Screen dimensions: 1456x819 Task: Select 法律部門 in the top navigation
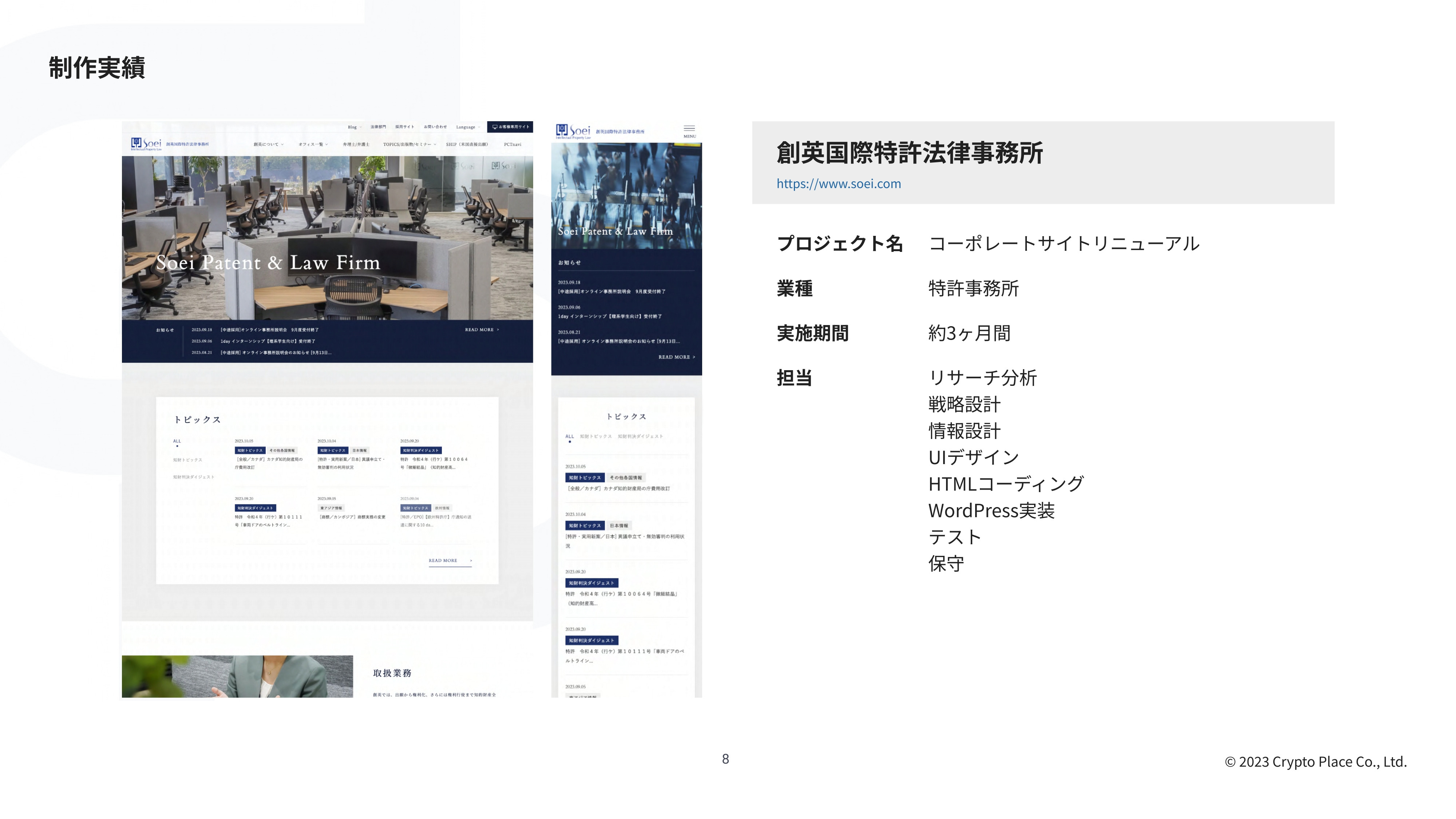tap(379, 127)
